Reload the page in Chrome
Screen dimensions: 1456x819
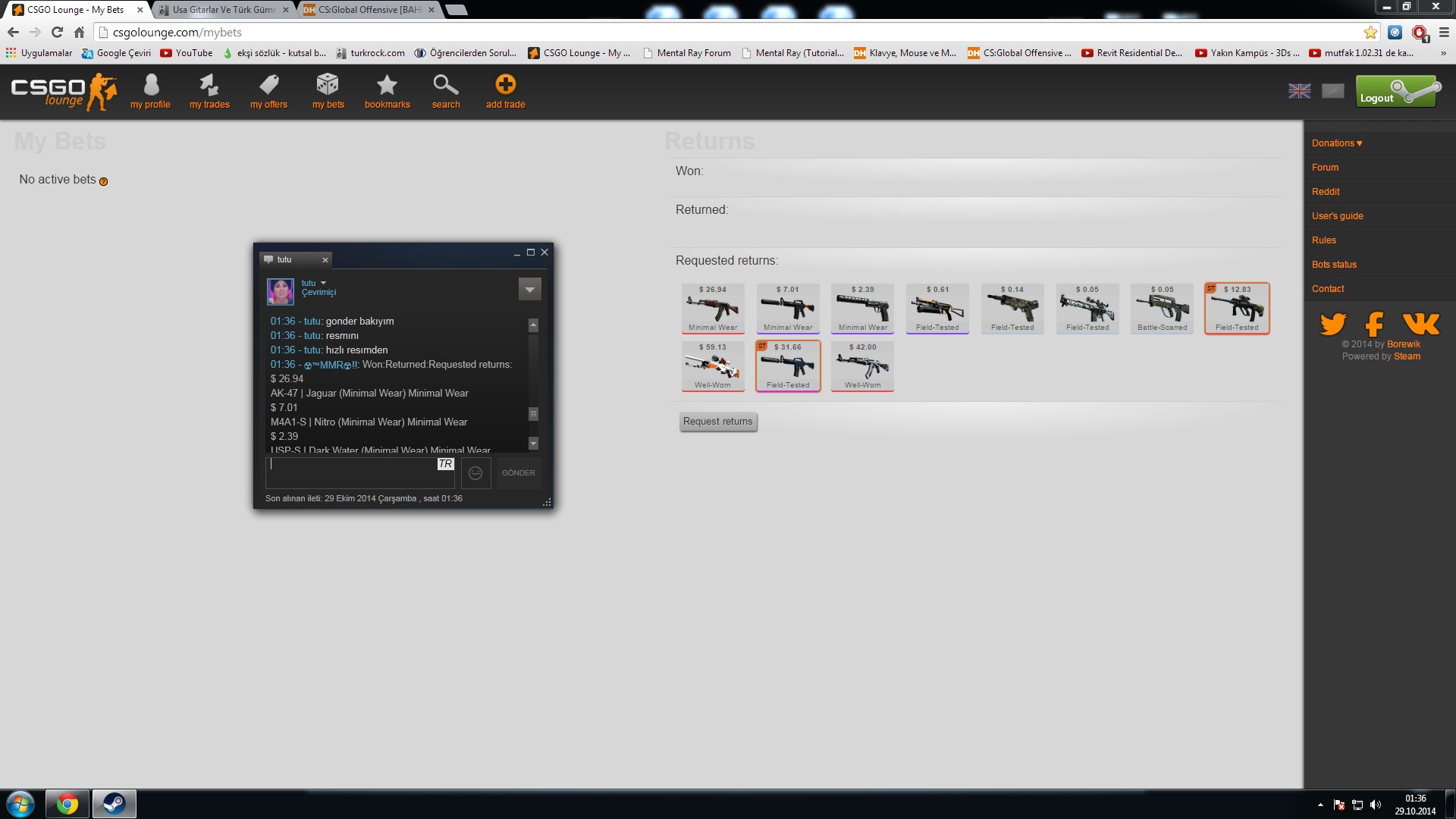coord(57,32)
